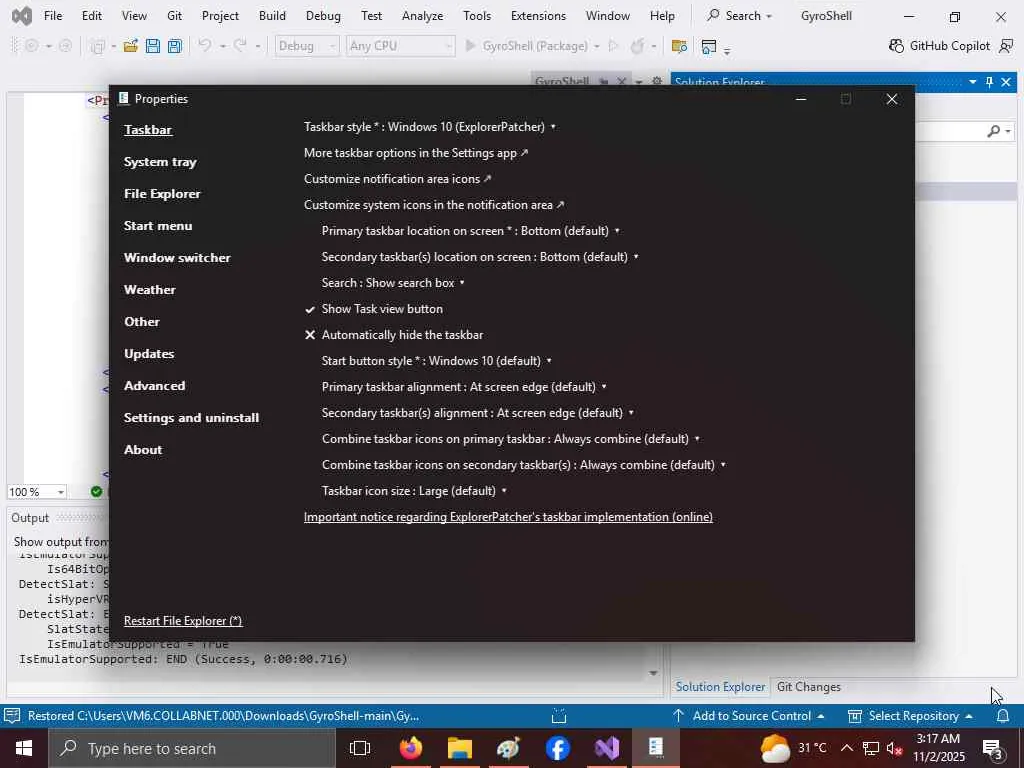1024x768 pixels.
Task: Click the Hot Reload flame icon
Action: point(636,46)
